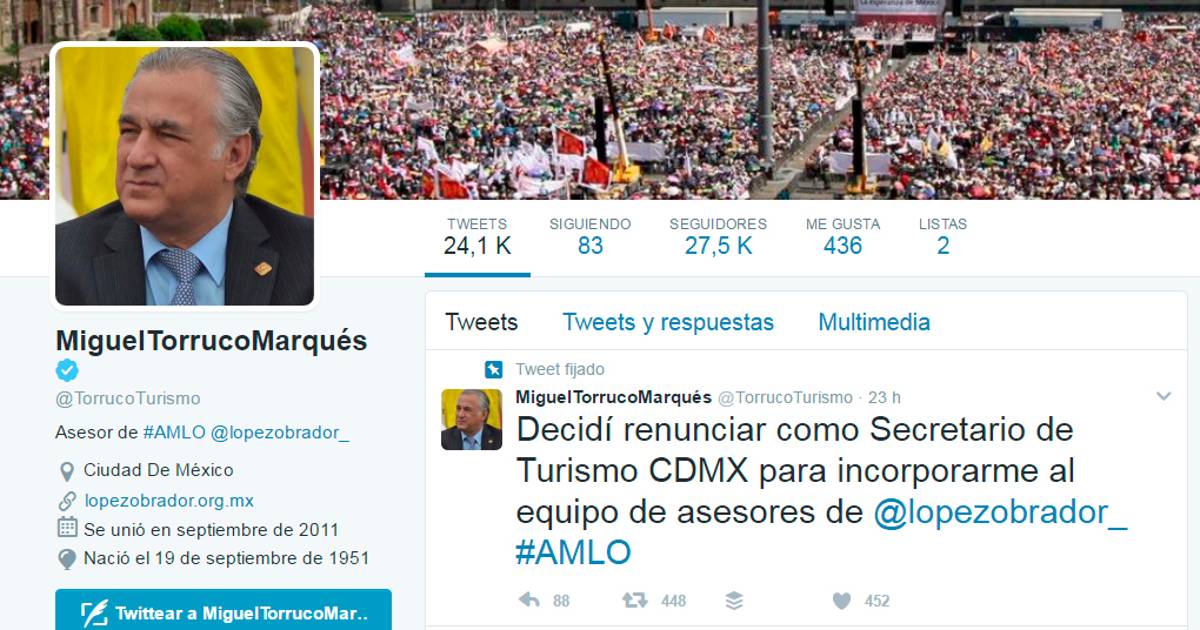Screen dimensions: 1200x630
Task: Open the large profile photo
Action: tap(185, 175)
